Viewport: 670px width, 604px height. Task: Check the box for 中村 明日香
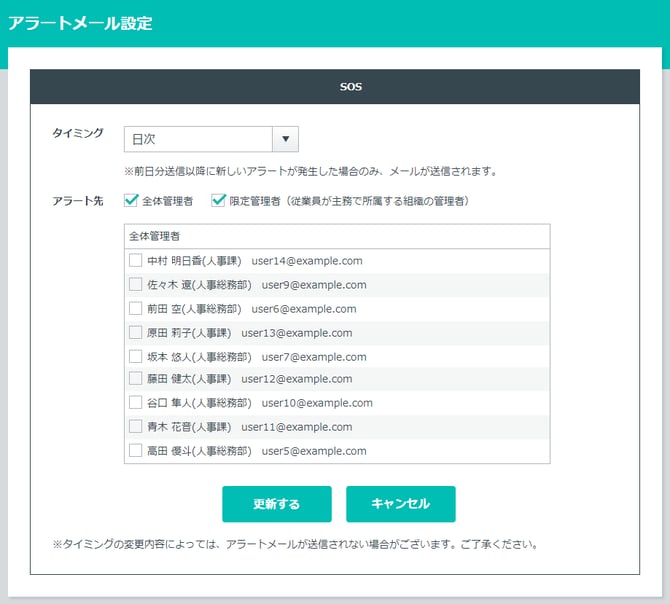point(136,261)
